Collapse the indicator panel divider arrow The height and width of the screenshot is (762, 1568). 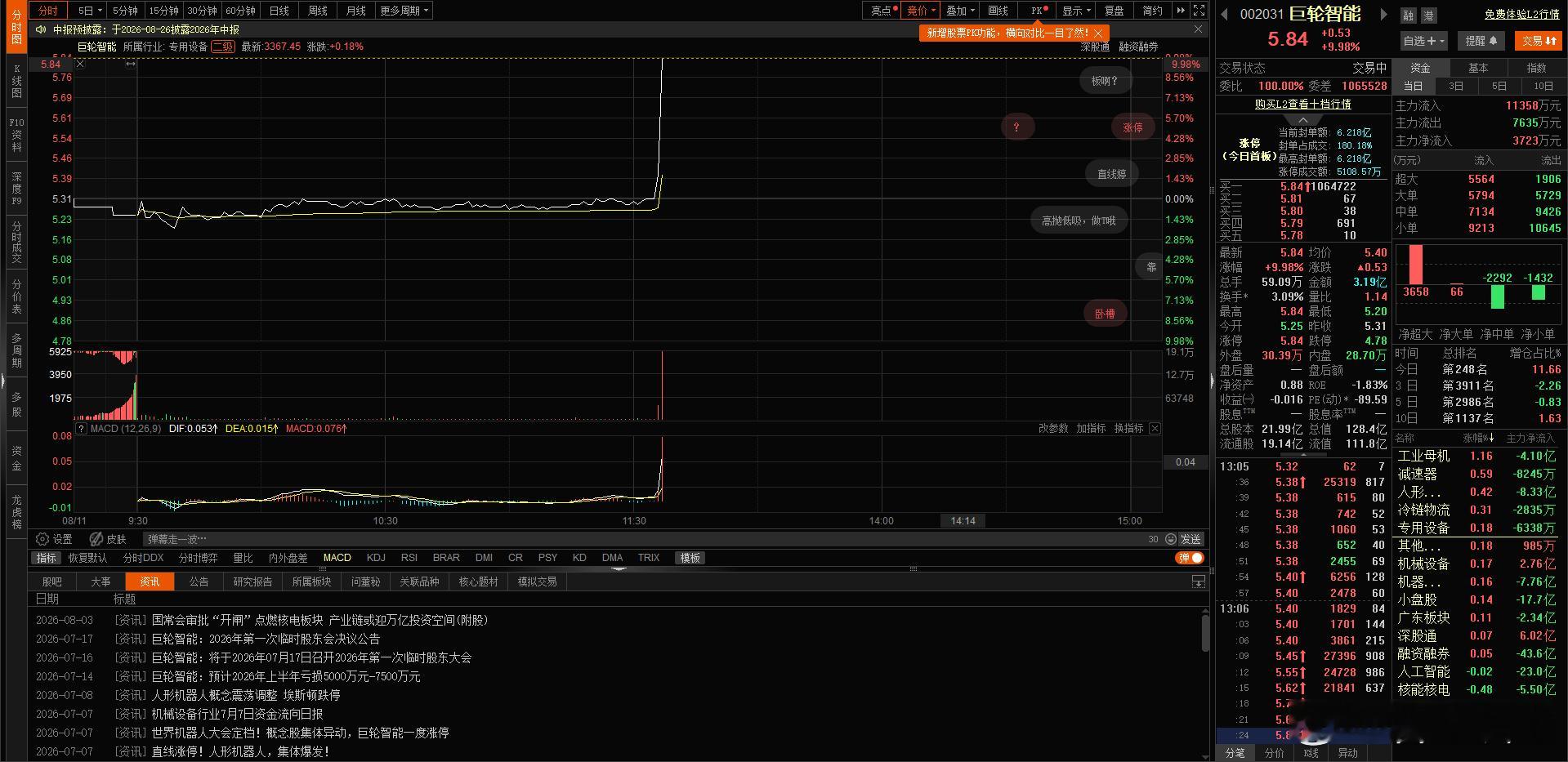coord(619,568)
